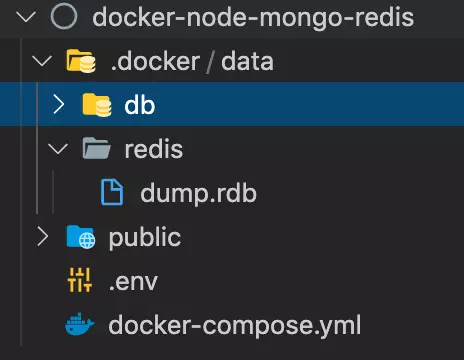
Task: Click the dump.rdb file icon
Action: [x=112, y=192]
